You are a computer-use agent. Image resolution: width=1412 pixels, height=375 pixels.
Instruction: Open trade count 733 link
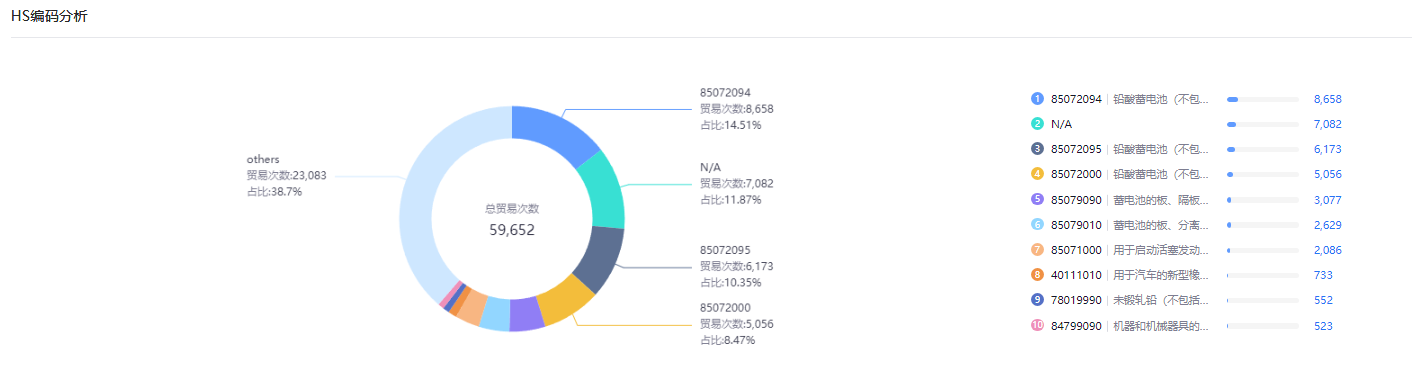click(1323, 274)
